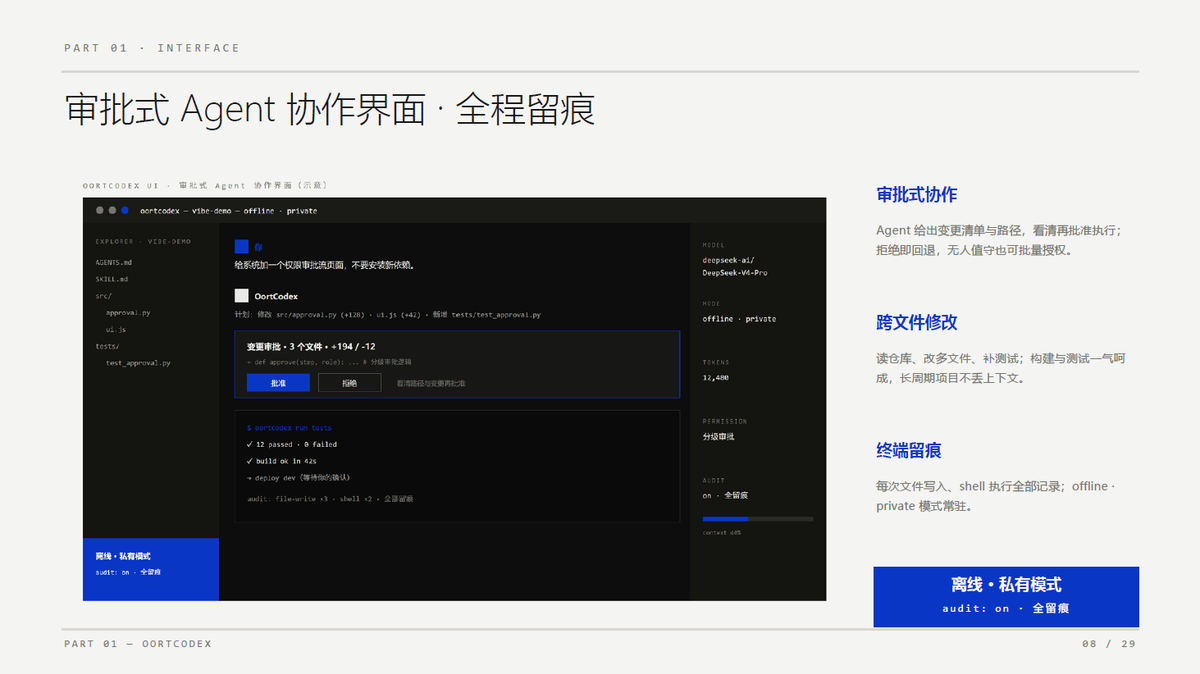
Task: Click the context 48% progress bar
Action: [758, 519]
